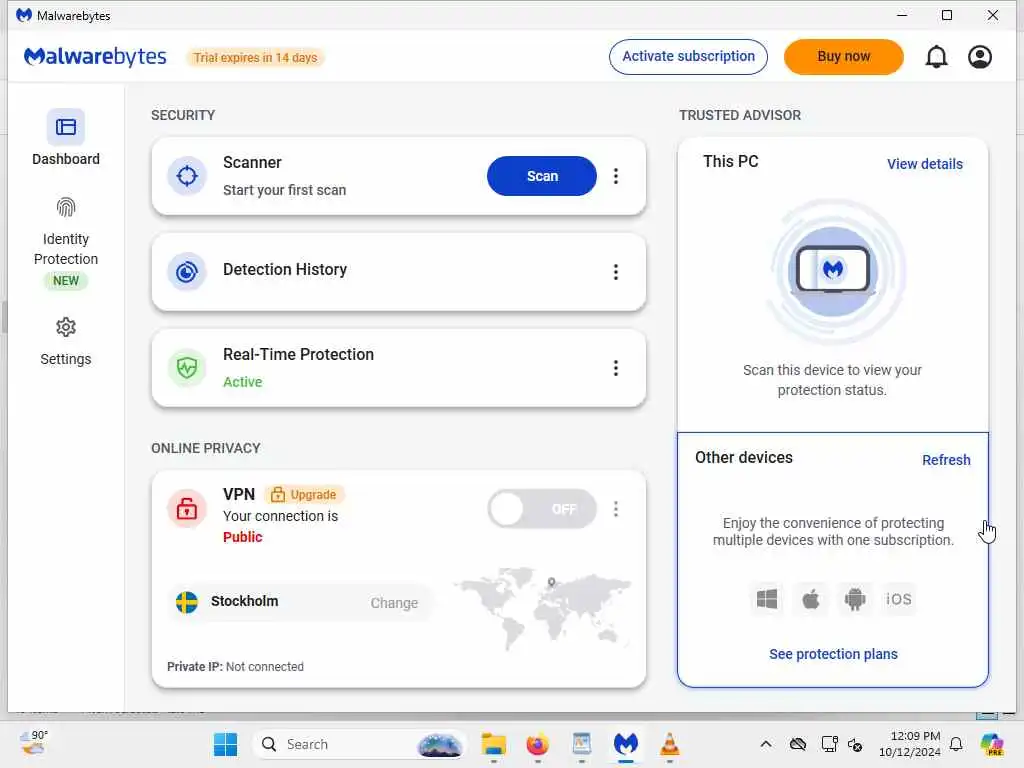Screen dimensions: 1024x768
Task: Open Settings gear in sidebar
Action: (x=66, y=327)
